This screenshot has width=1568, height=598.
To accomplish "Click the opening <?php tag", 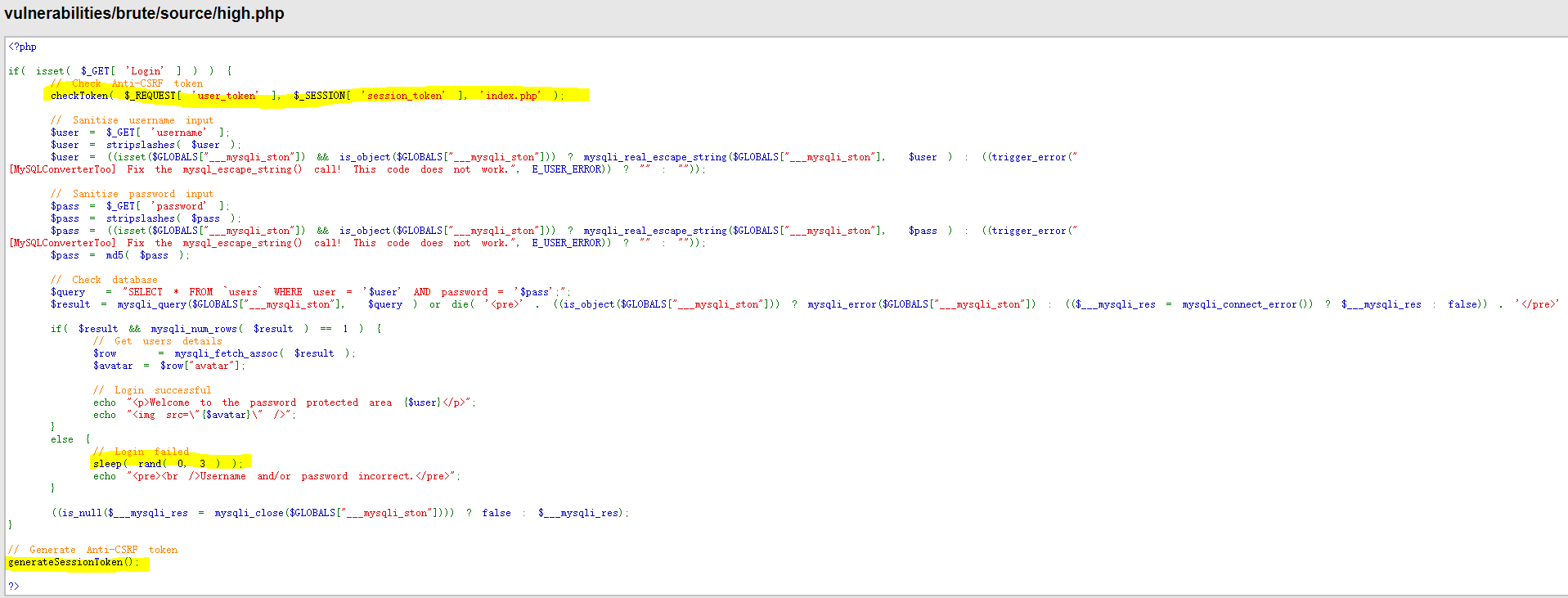I will coord(22,47).
